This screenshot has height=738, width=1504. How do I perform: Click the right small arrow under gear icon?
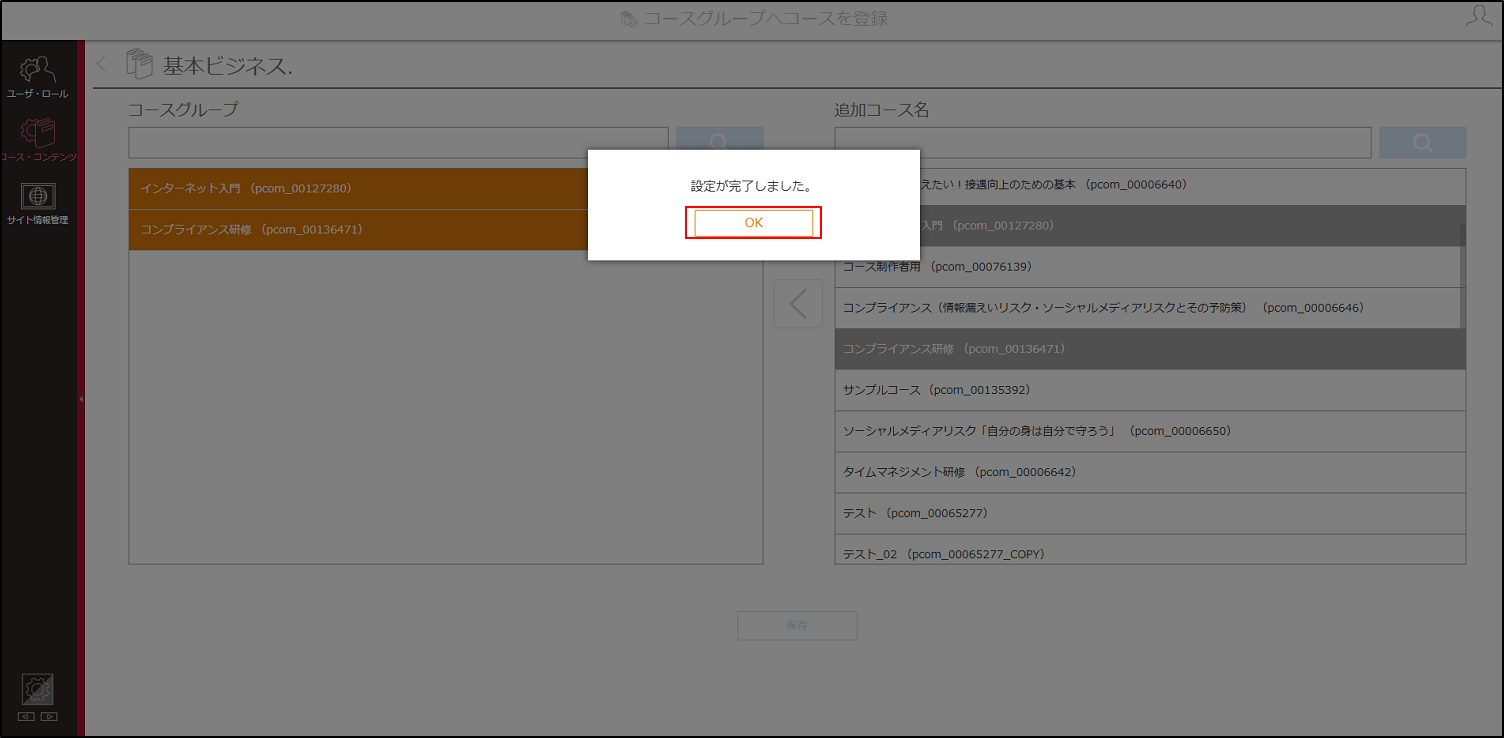tap(49, 716)
